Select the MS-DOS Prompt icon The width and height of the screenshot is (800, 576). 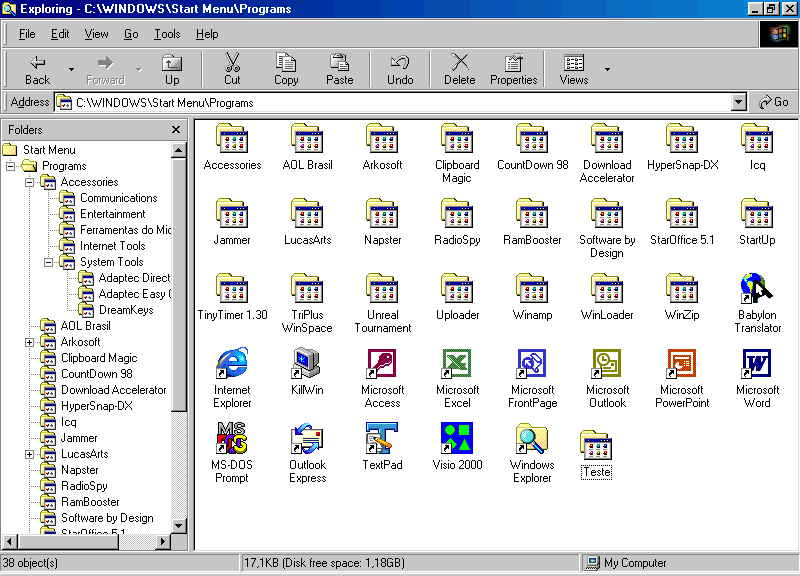coord(232,439)
